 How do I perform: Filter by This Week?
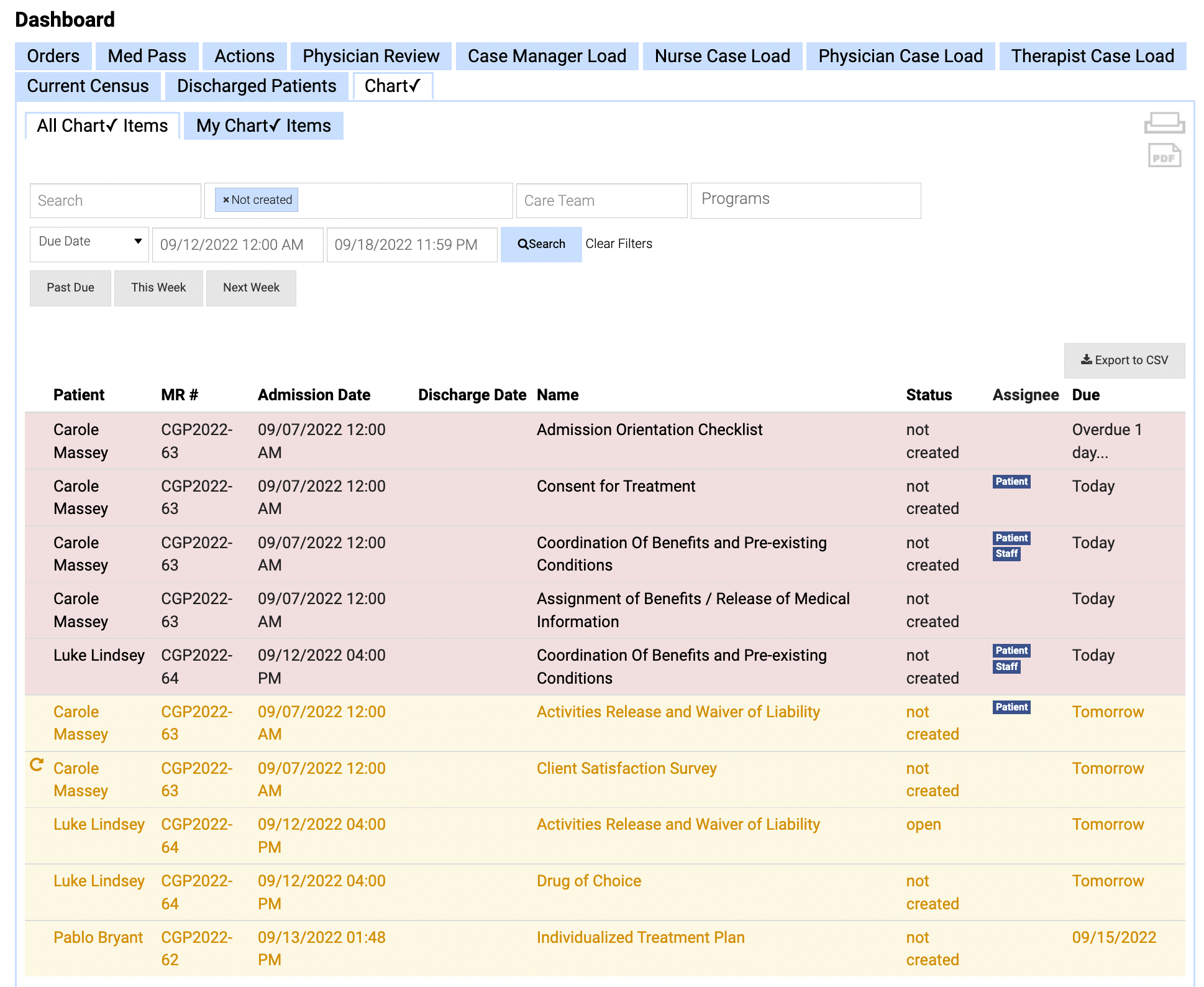(158, 288)
